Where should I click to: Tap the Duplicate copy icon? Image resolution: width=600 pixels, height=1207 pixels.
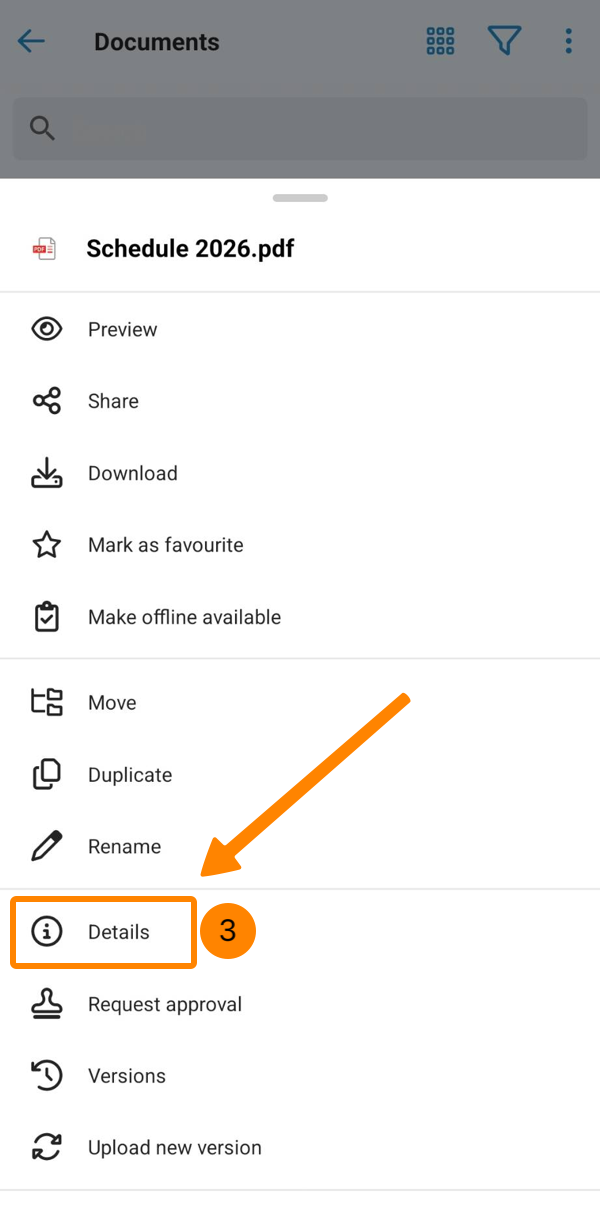47,775
